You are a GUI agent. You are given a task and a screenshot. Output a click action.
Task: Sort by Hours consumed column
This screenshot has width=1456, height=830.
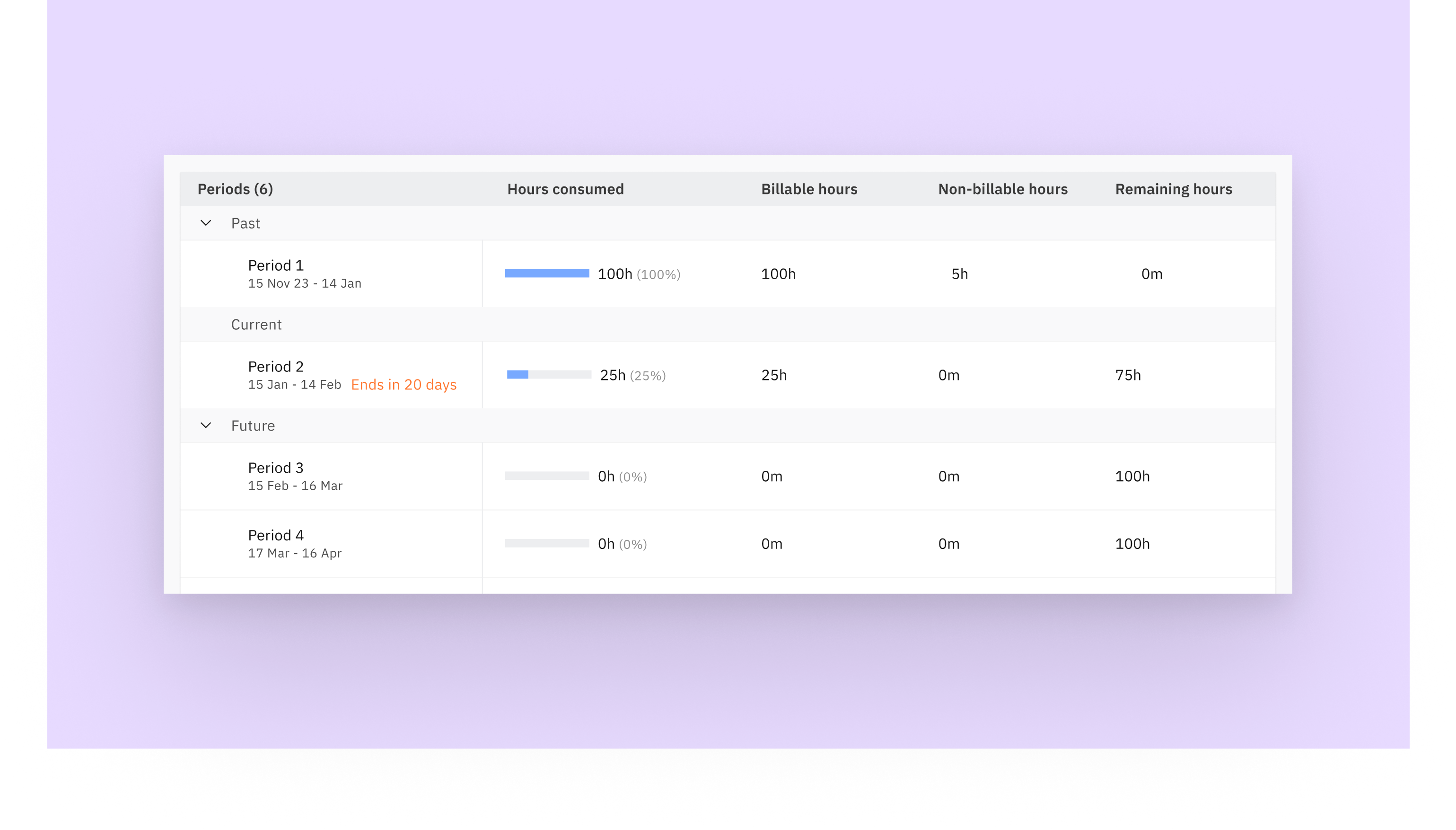click(x=565, y=189)
